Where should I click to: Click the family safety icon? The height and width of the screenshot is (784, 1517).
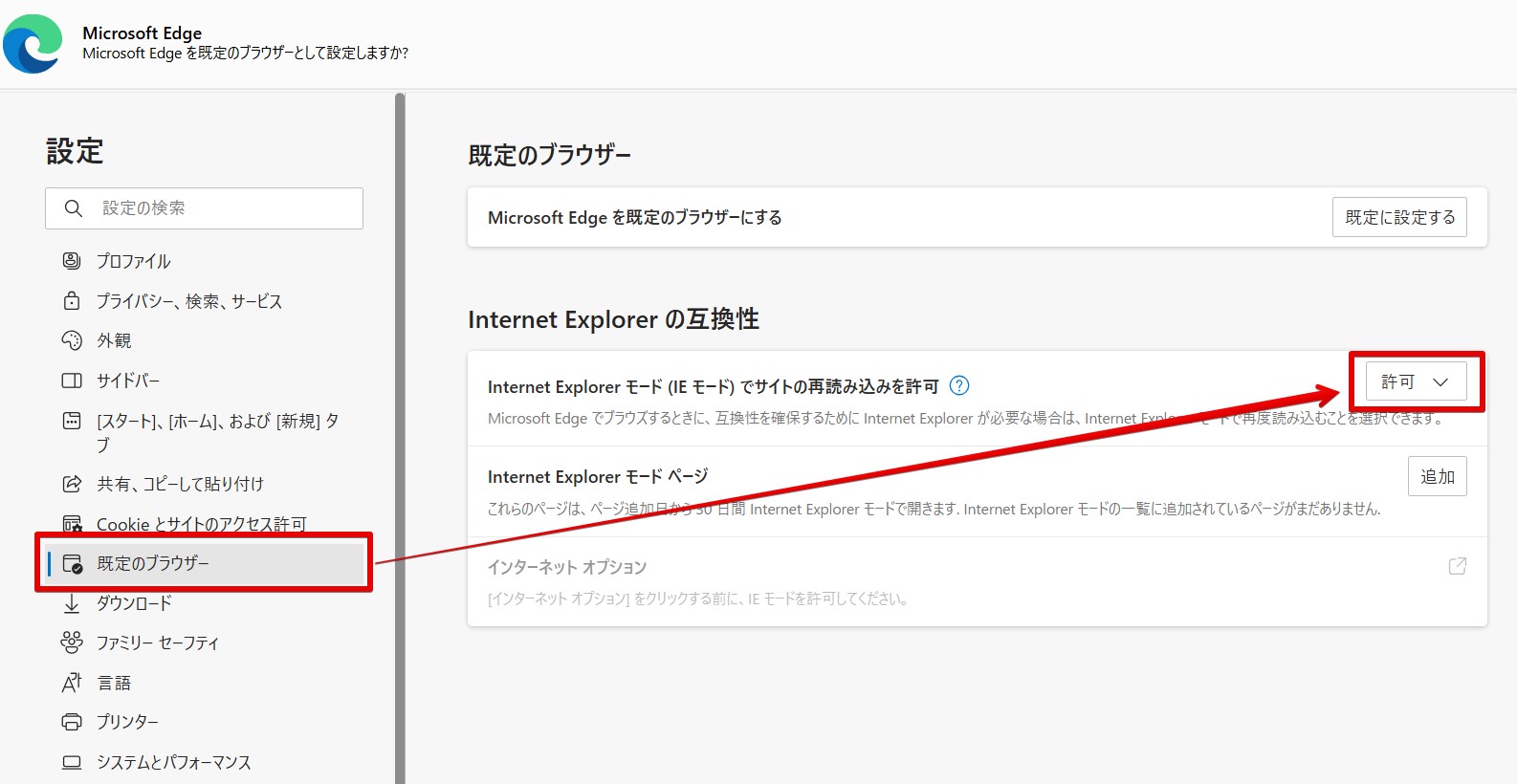tap(72, 642)
